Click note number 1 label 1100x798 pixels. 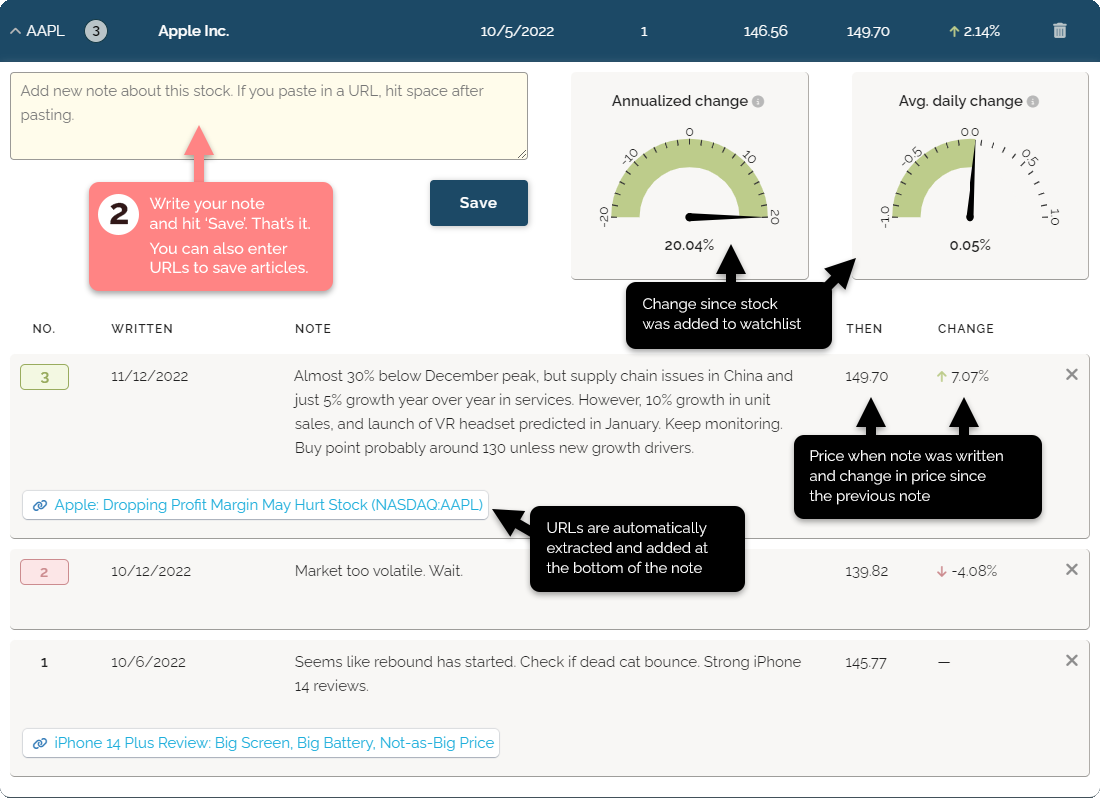44,663
